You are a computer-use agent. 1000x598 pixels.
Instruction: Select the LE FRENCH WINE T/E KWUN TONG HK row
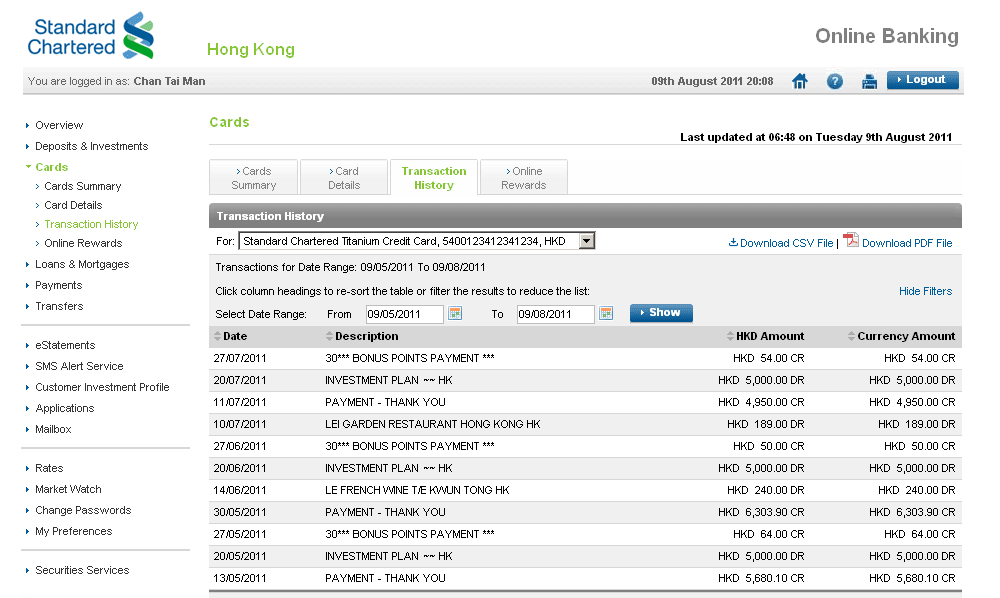[x=585, y=490]
